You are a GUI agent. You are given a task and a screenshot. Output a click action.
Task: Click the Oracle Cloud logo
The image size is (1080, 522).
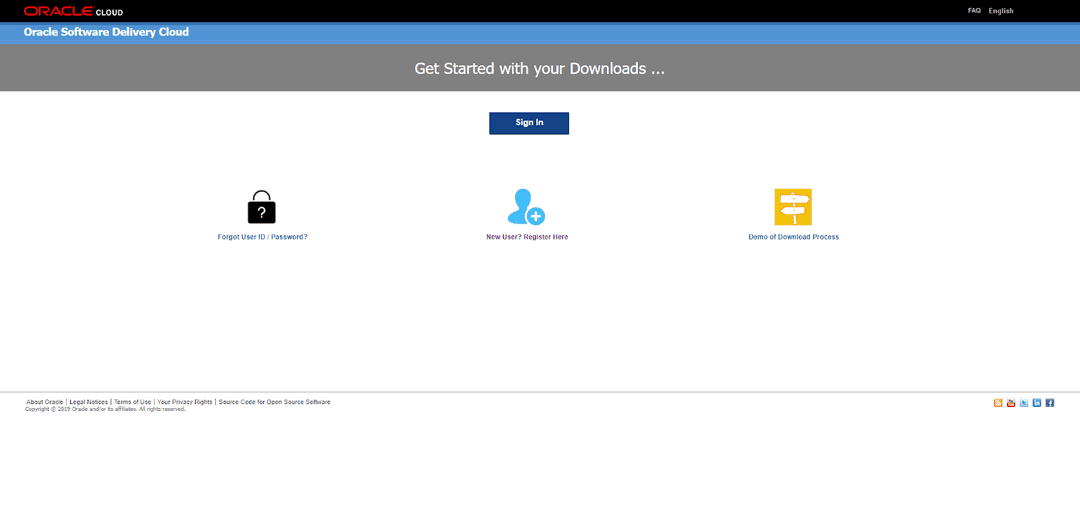click(x=73, y=11)
